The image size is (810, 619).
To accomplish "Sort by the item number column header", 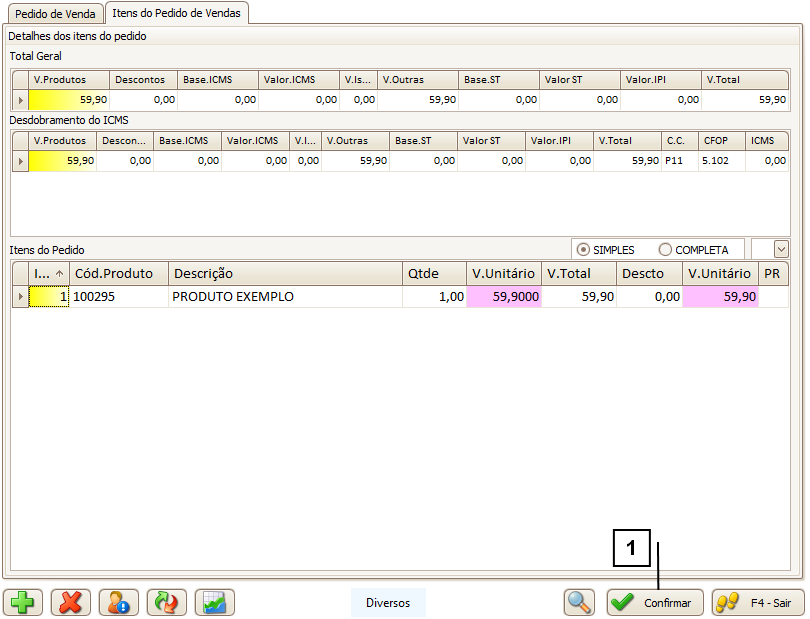I will click(48, 273).
